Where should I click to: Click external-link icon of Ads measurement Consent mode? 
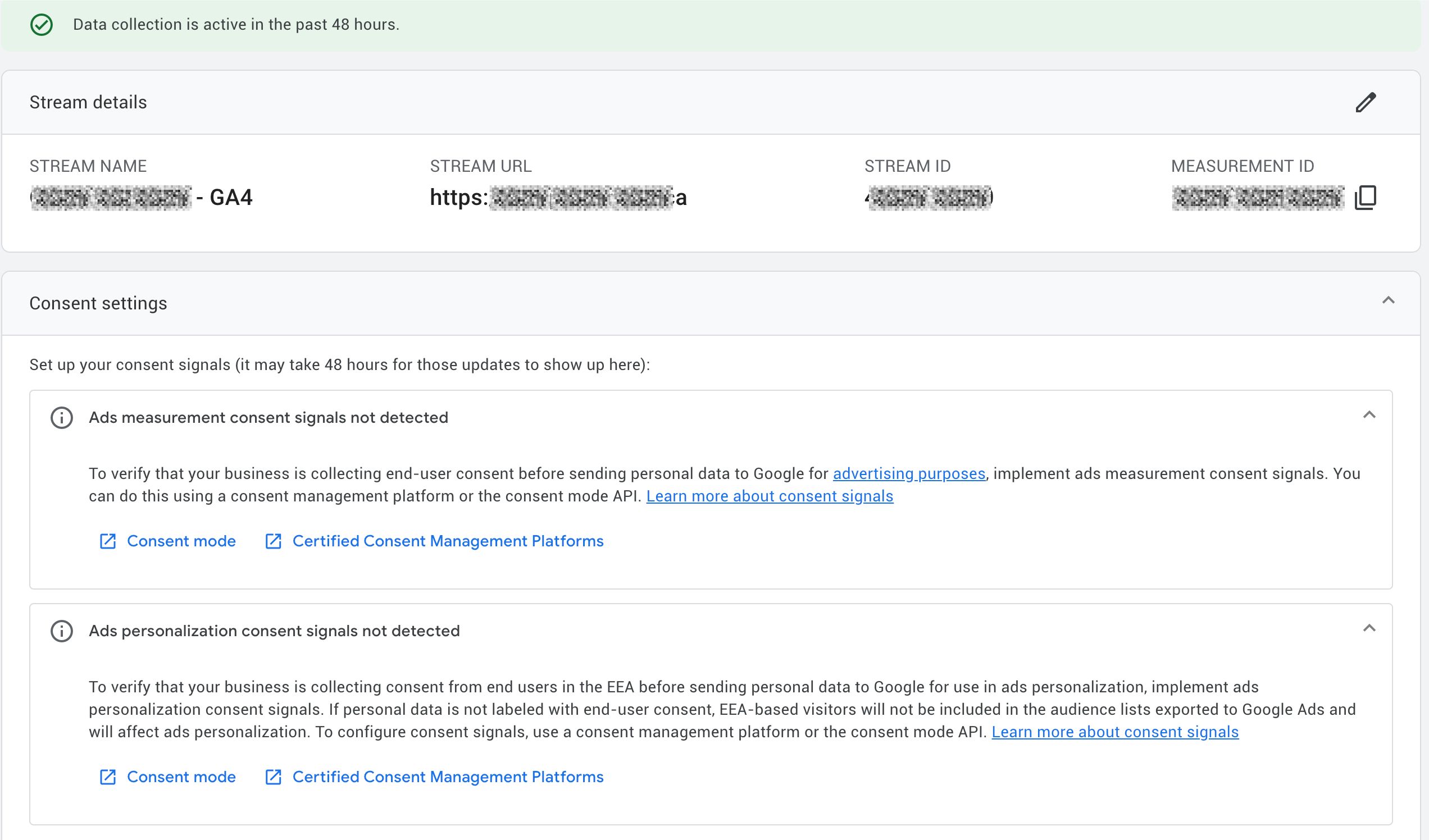(x=108, y=541)
